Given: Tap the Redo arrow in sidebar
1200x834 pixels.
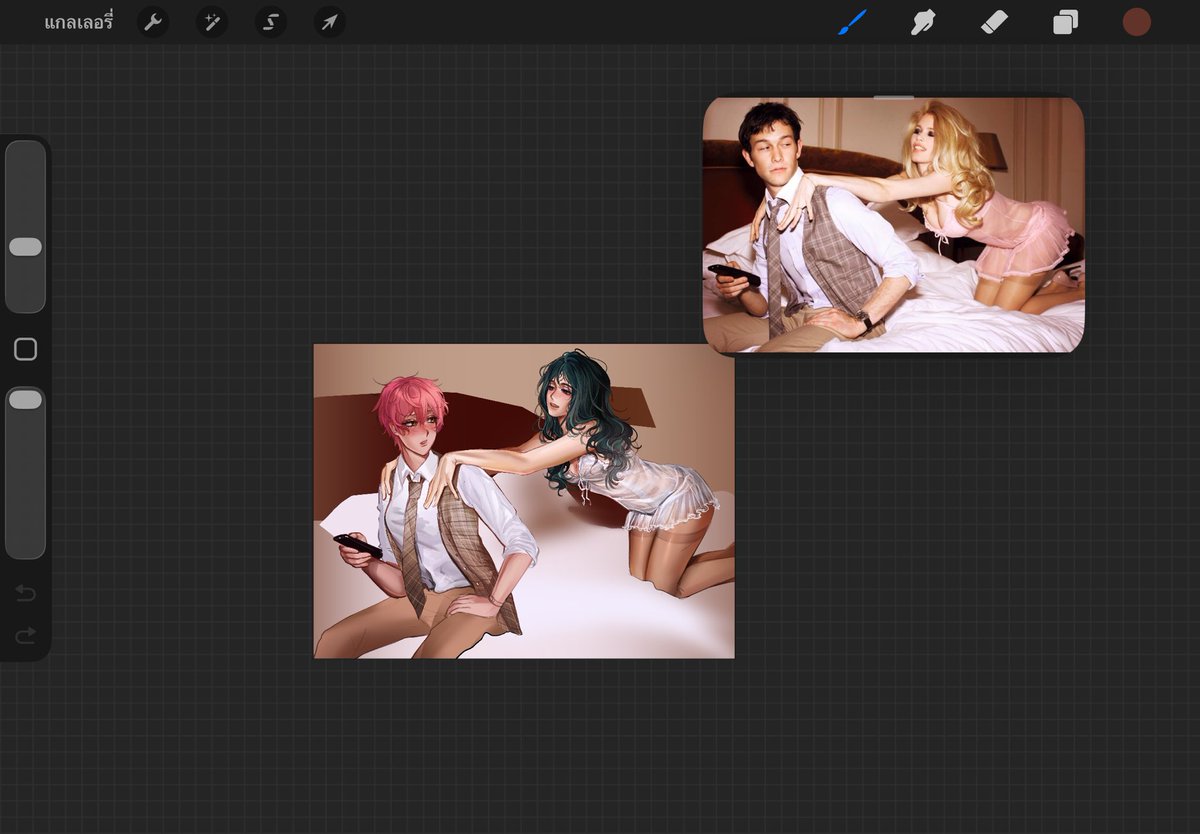Looking at the screenshot, I should 25,634.
